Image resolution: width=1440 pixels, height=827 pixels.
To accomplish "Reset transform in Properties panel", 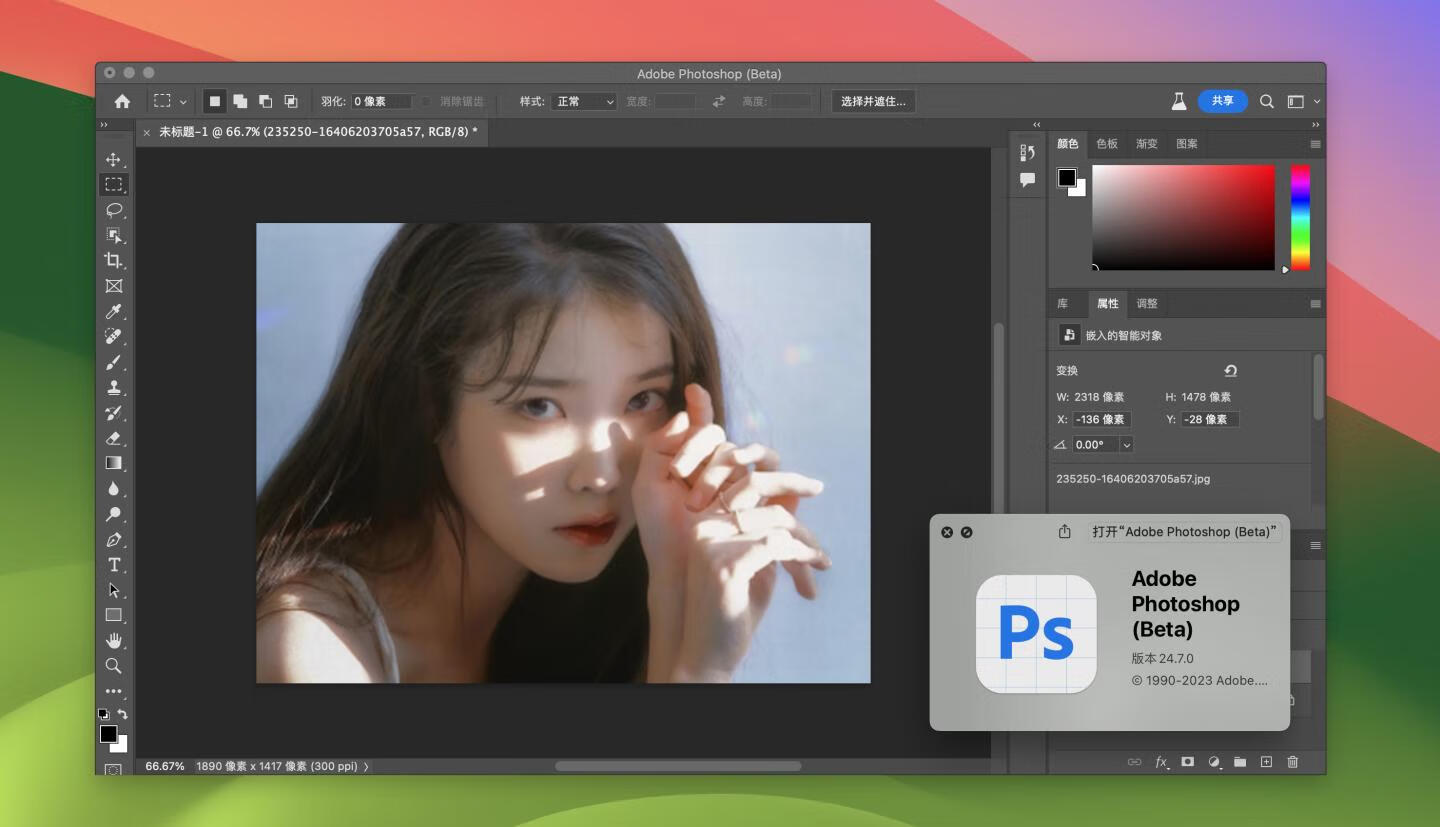I will (1231, 370).
